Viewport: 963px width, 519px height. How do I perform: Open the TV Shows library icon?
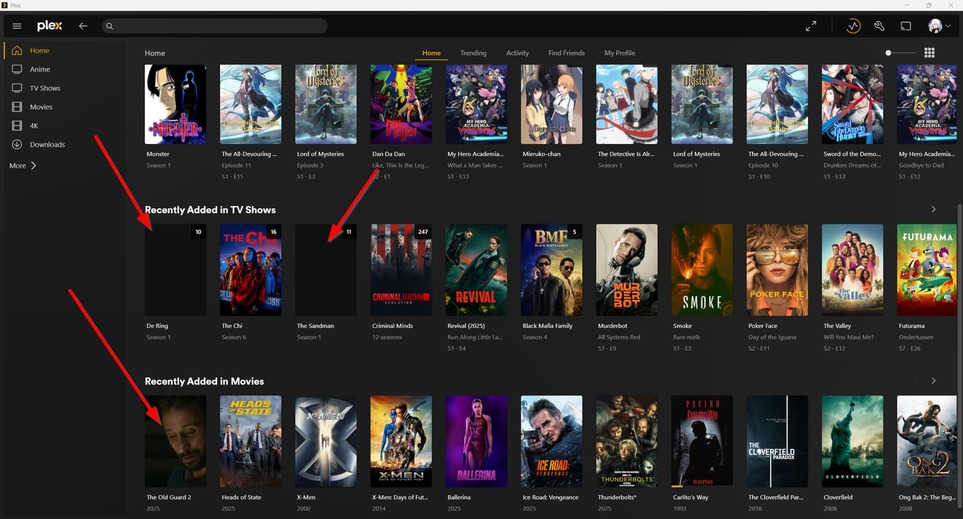[17, 88]
